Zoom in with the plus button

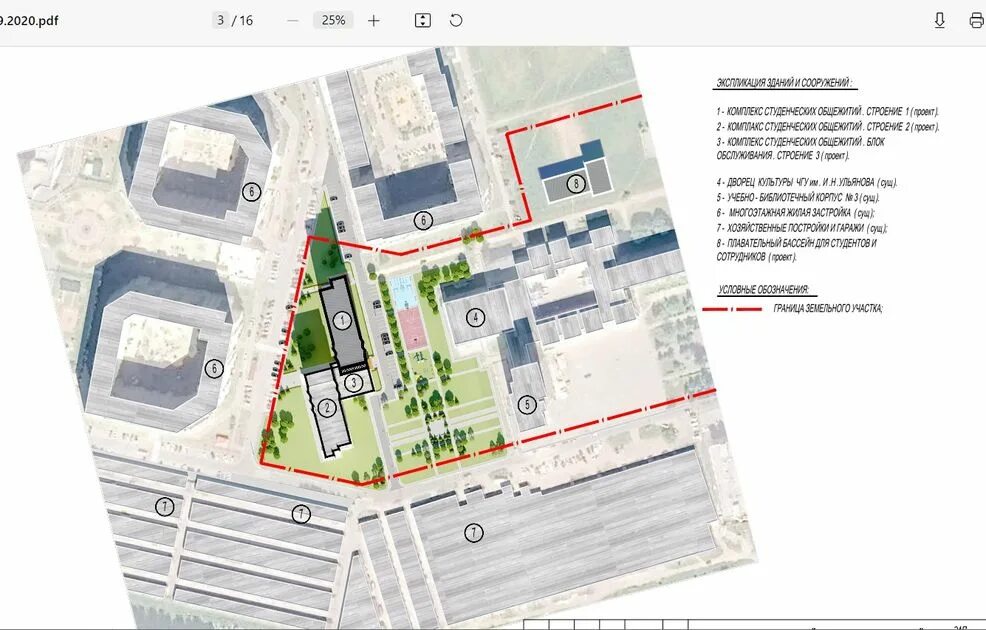point(374,21)
